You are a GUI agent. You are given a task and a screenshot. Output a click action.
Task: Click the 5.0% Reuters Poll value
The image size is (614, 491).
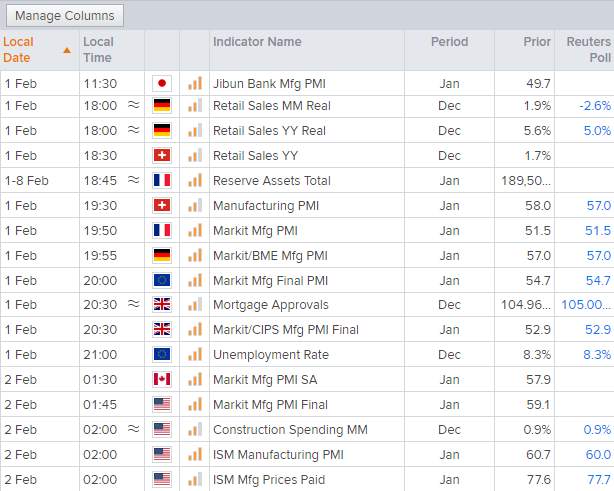[597, 130]
